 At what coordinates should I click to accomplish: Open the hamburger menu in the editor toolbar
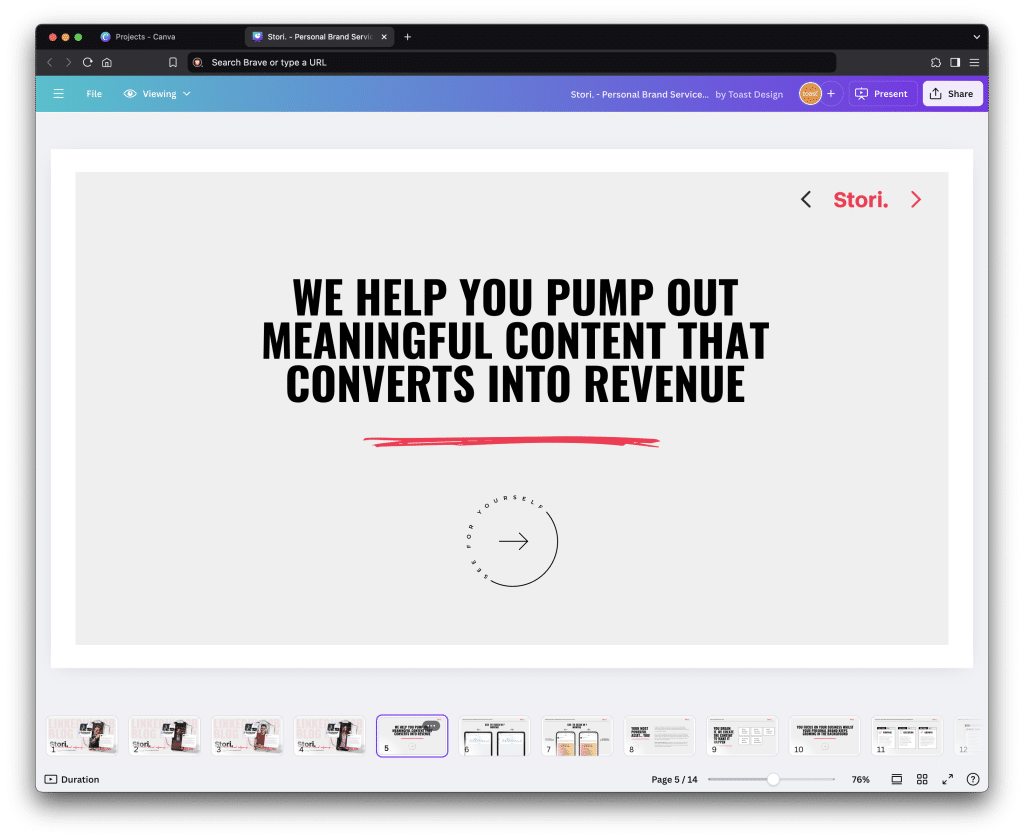57,93
